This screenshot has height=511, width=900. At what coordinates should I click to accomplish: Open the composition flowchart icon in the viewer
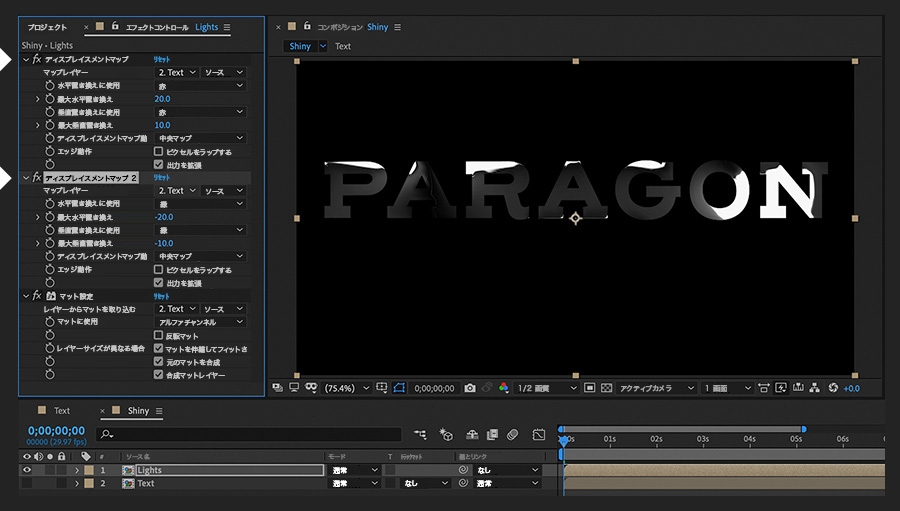[x=814, y=388]
